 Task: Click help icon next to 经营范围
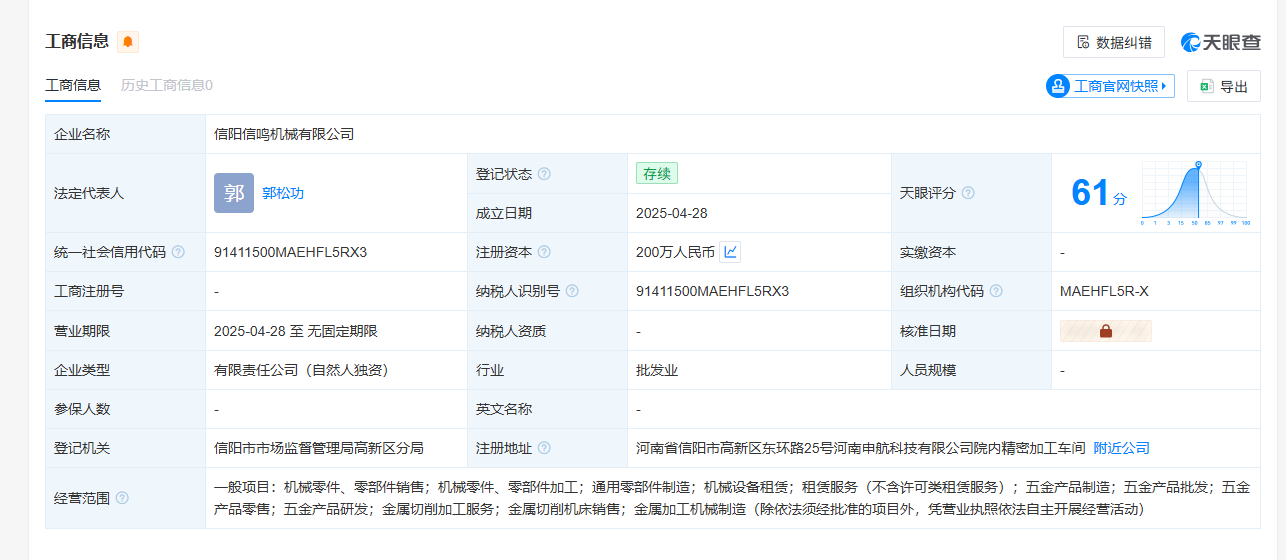122,498
